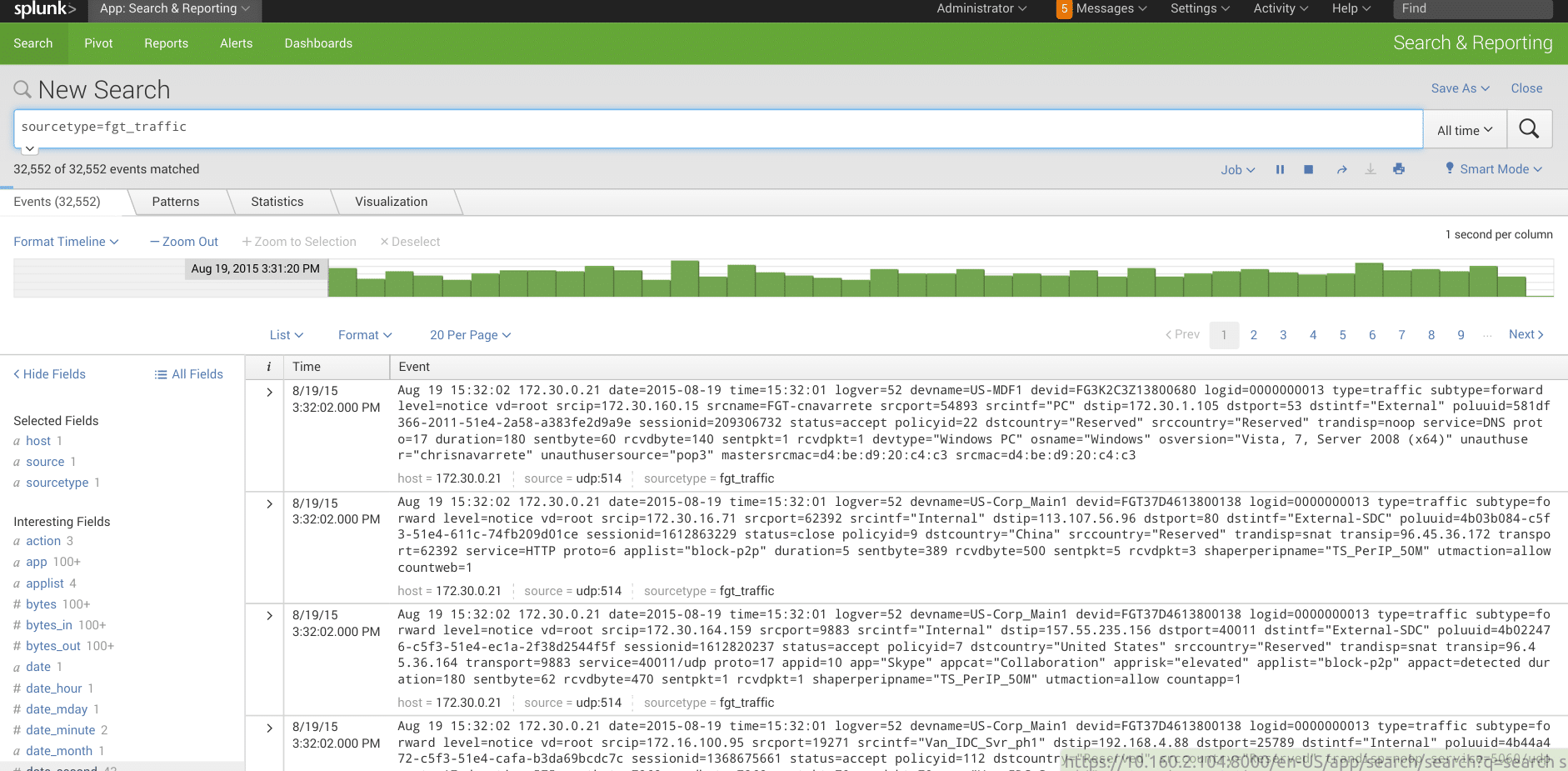Click the tallest green timeline bar
The image size is (1568, 771).
tap(685, 278)
